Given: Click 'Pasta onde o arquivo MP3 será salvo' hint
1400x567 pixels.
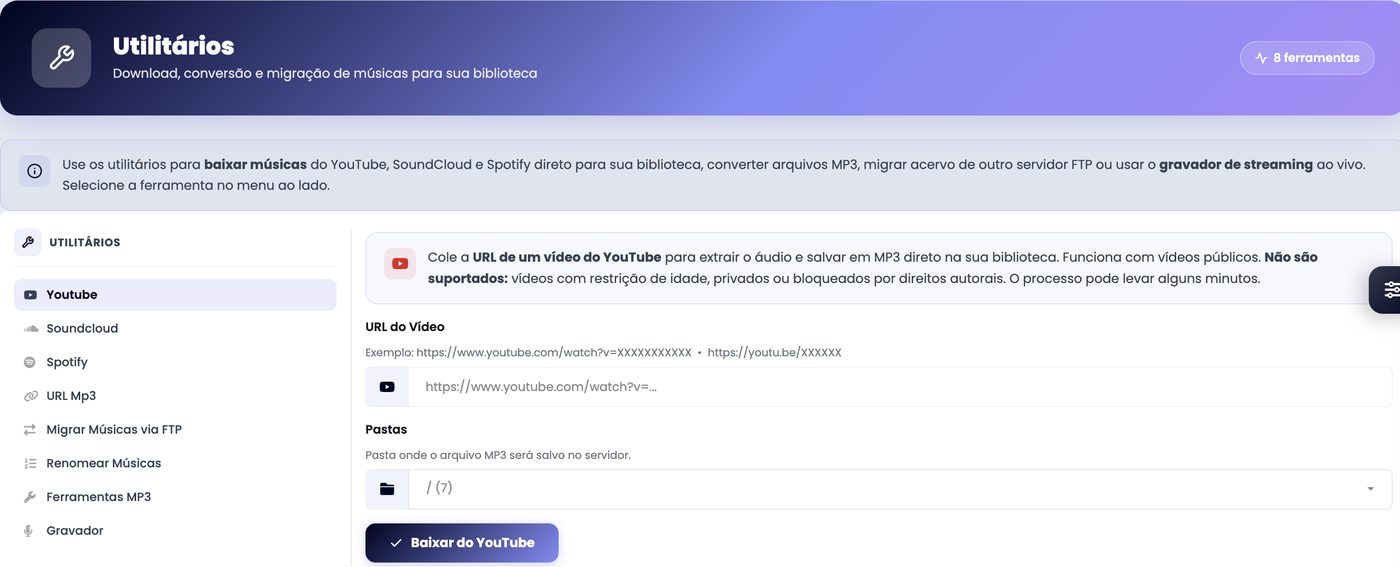Looking at the screenshot, I should (498, 455).
